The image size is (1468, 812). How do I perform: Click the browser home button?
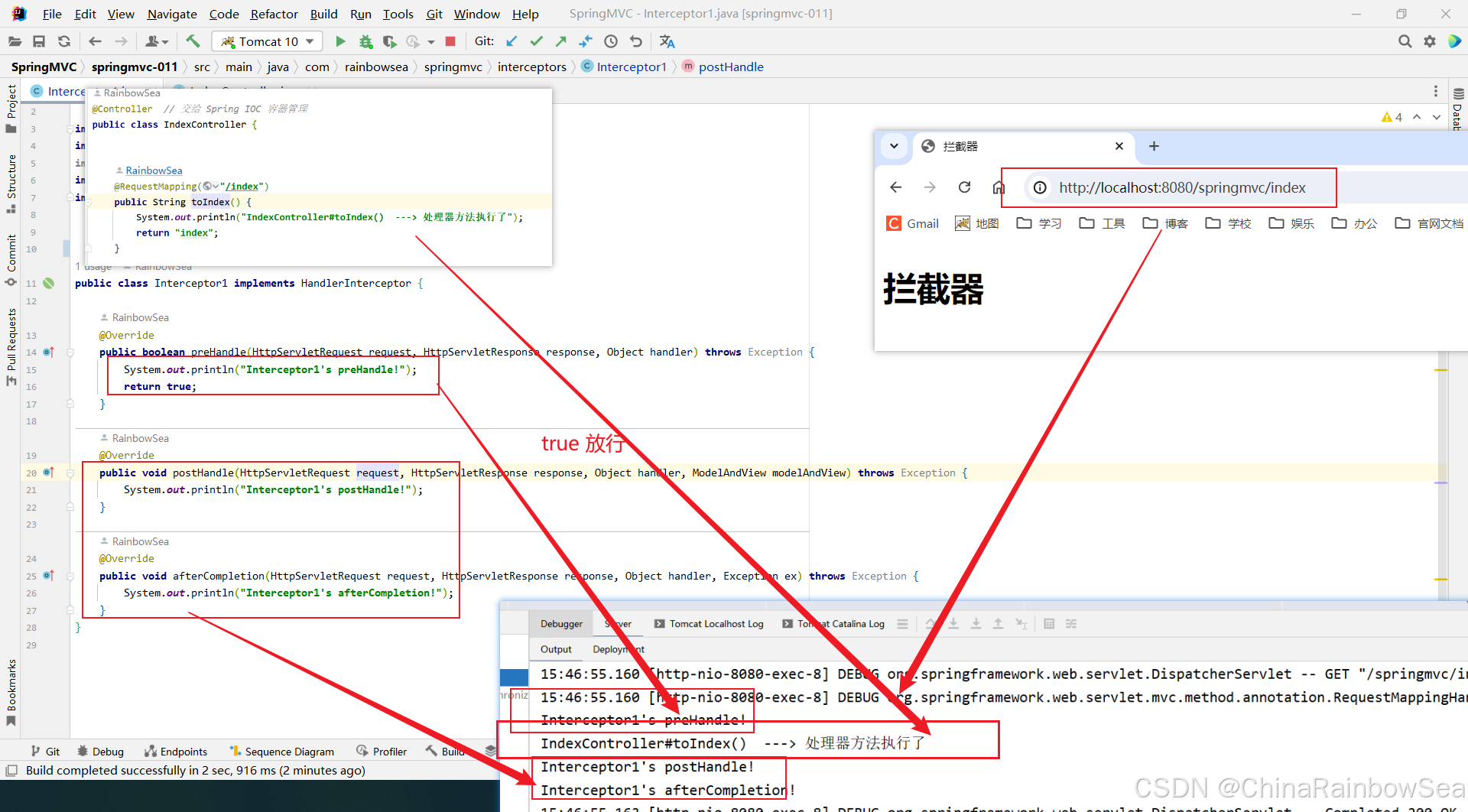point(998,187)
